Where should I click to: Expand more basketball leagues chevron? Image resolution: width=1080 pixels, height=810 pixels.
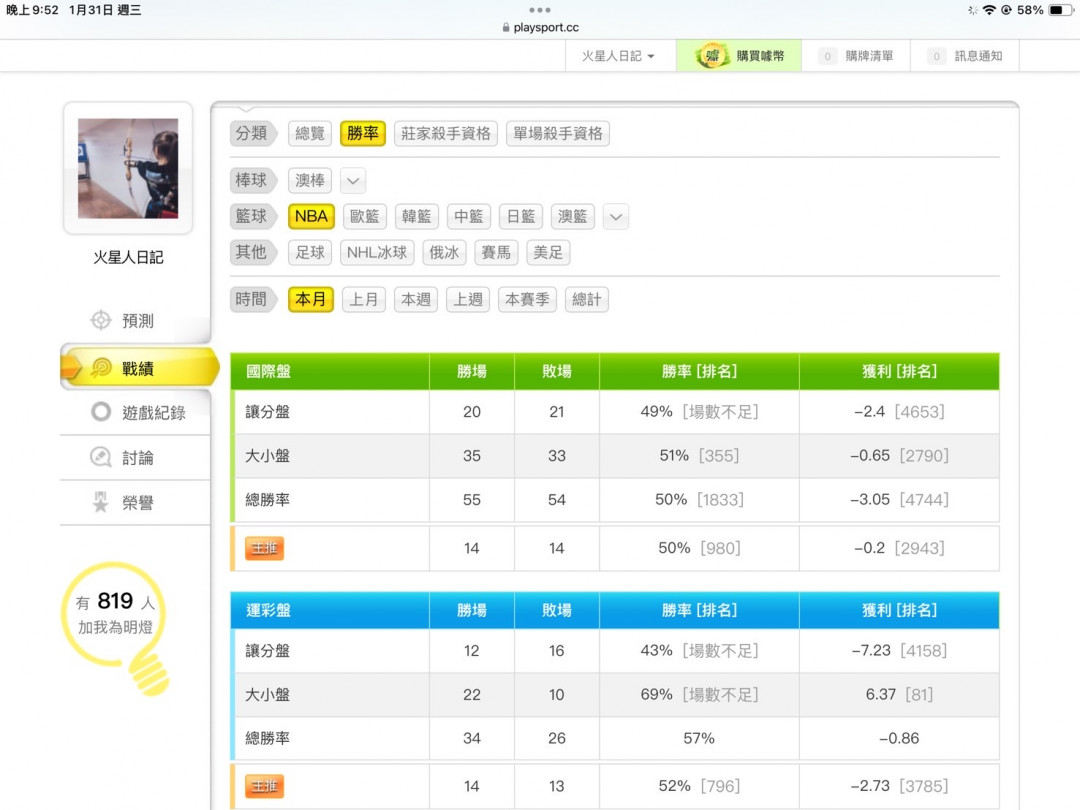616,217
